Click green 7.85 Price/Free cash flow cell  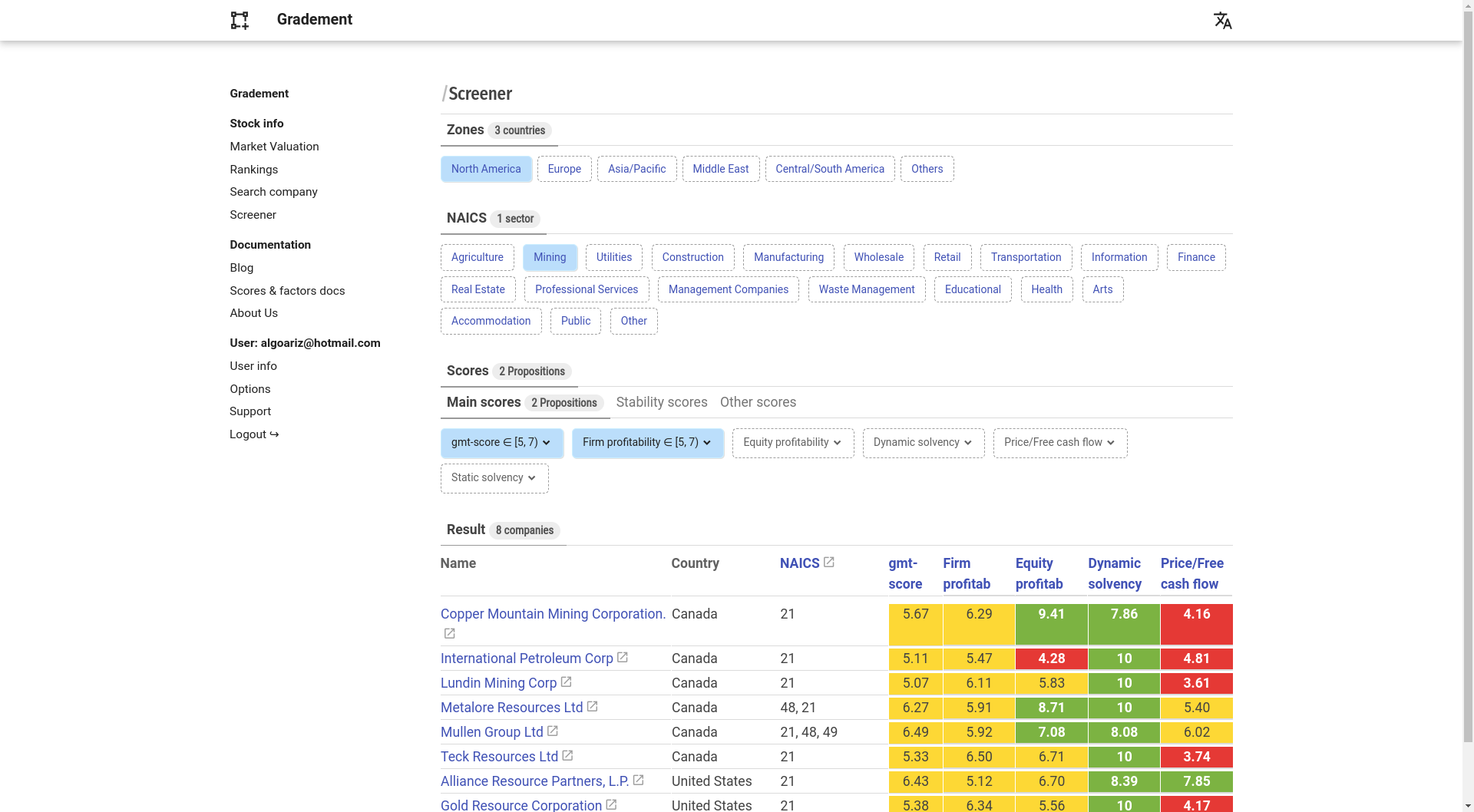click(x=1196, y=781)
